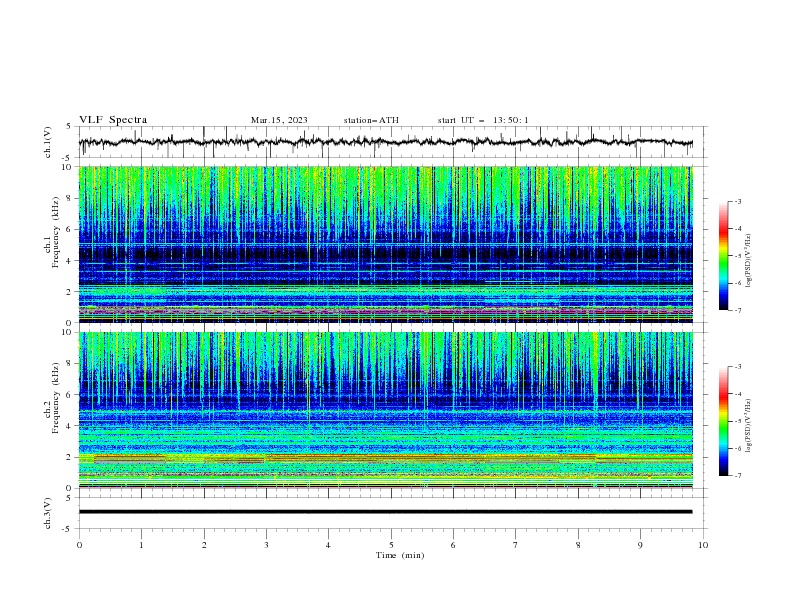The width and height of the screenshot is (792, 612).
Task: Click the "10" at the time axis end
Action: coord(703,545)
